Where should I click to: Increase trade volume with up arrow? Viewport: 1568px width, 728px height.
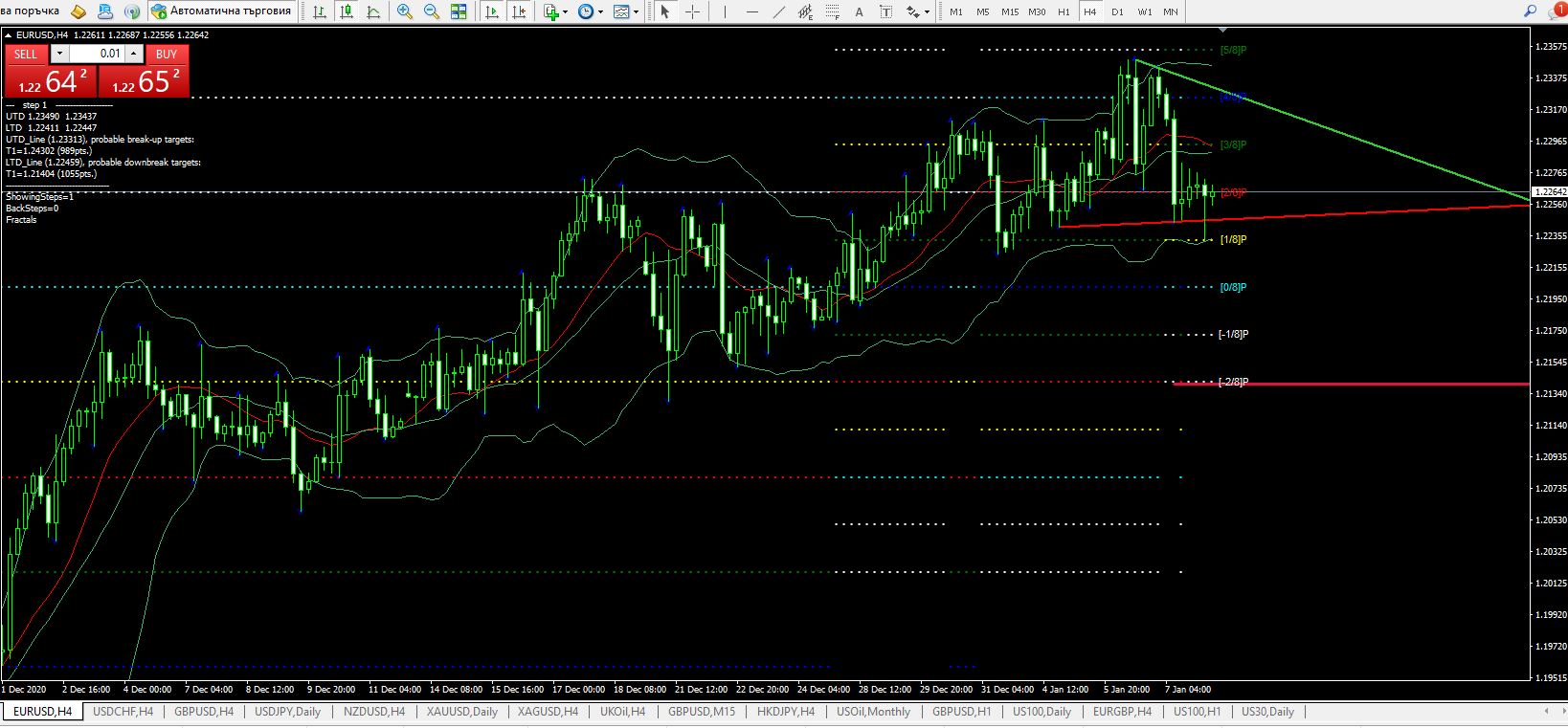[x=133, y=54]
